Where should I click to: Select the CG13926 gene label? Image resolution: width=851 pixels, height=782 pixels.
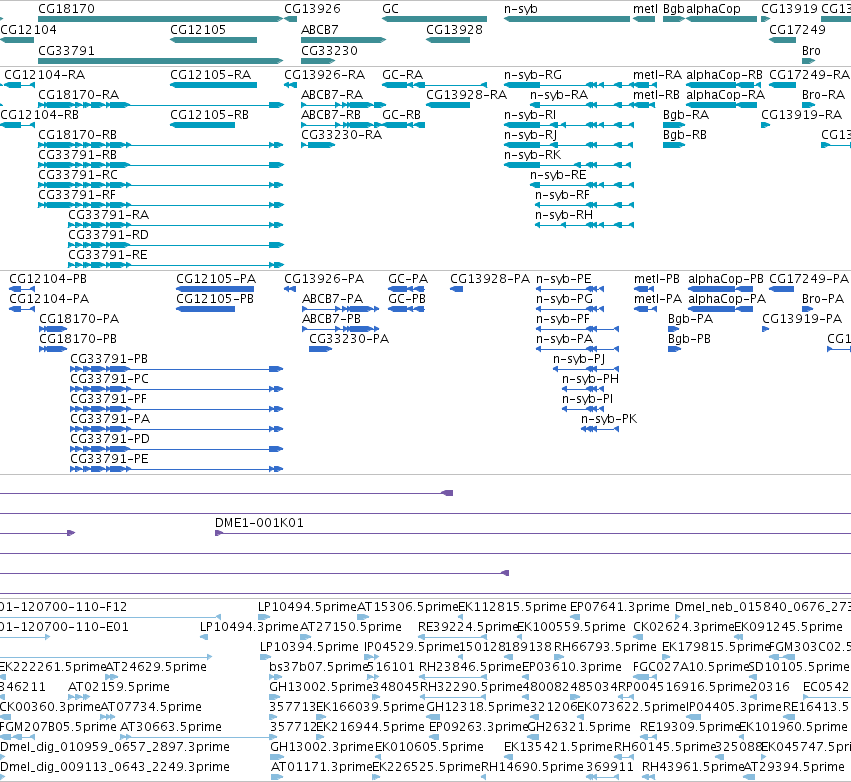[x=312, y=9]
